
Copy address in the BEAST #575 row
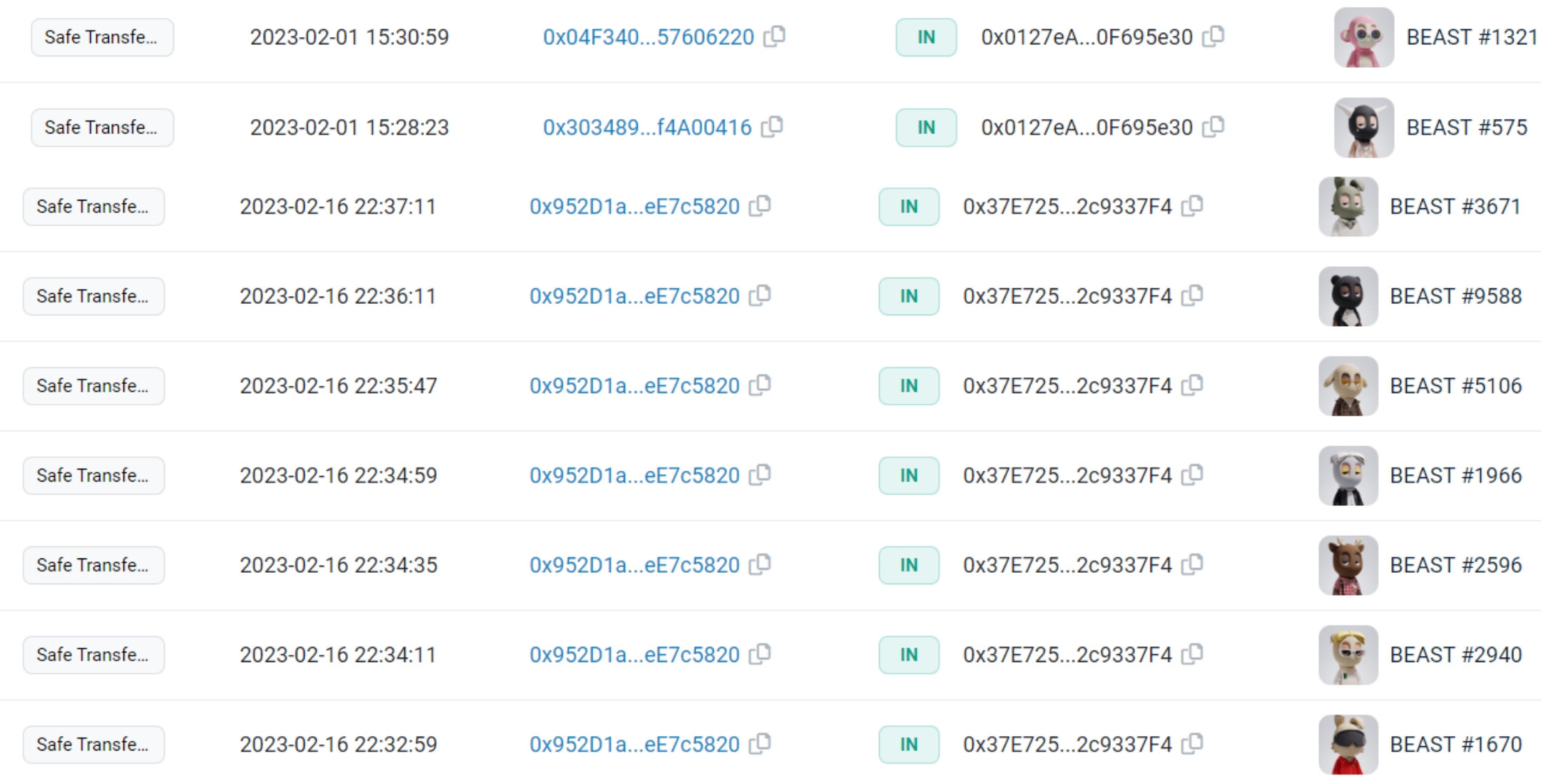point(1213,126)
